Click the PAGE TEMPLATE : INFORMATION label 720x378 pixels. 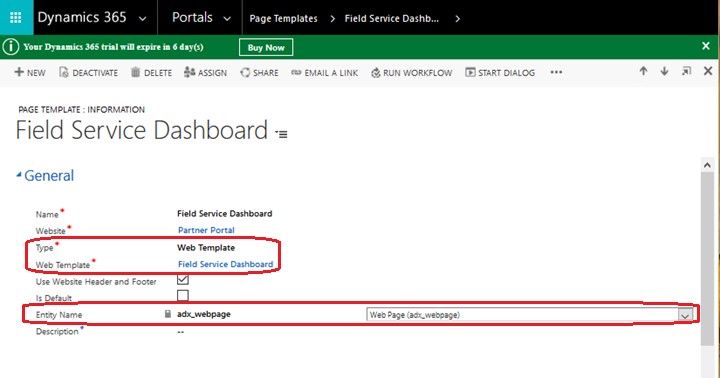pos(81,109)
